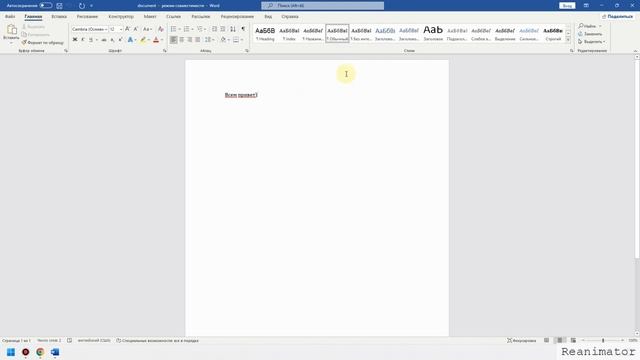Switch to the Конструктор ribbon tab
This screenshot has width=640, height=360.
point(121,17)
